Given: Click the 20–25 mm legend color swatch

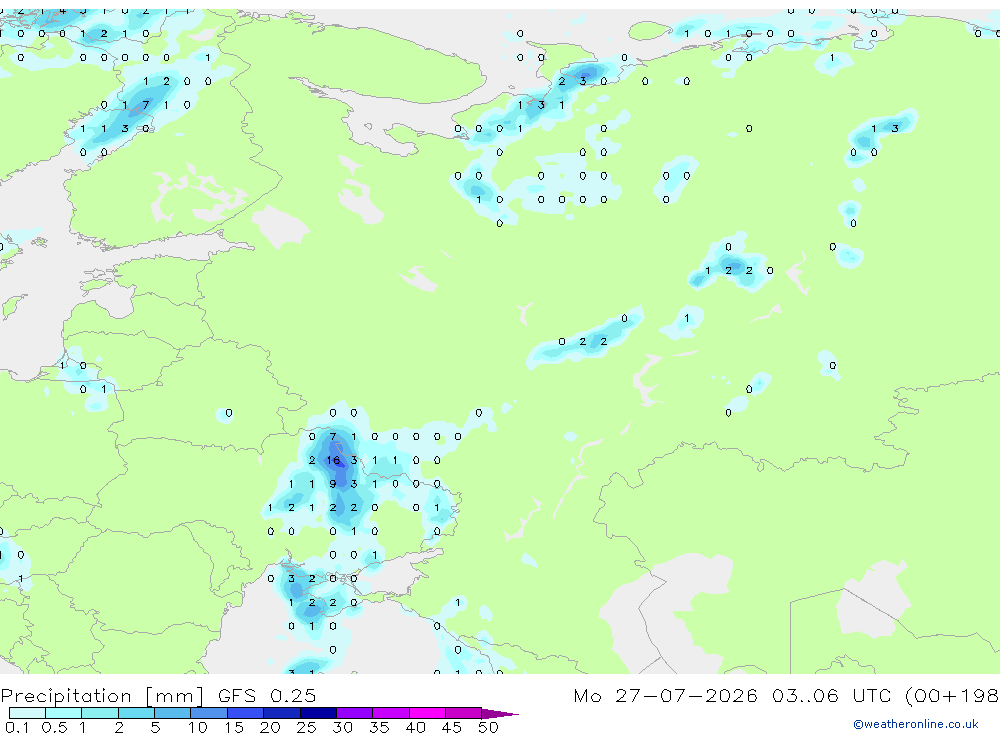Looking at the screenshot, I should (282, 713).
